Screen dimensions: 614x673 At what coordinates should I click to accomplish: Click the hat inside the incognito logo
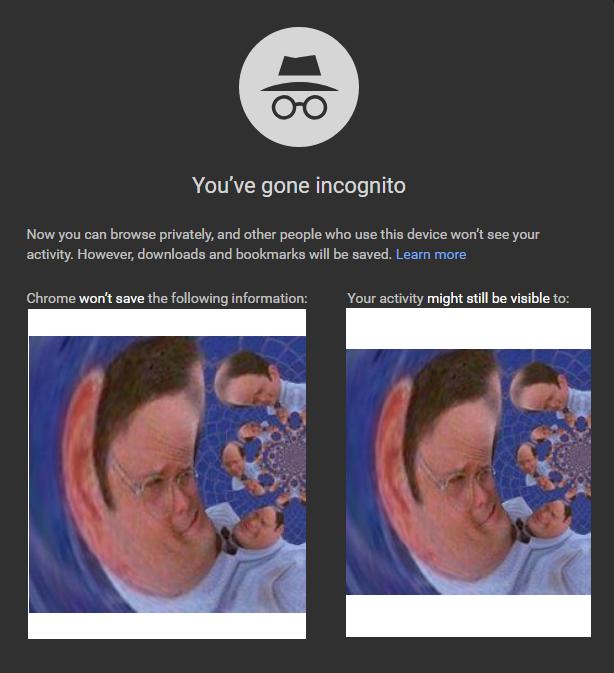299,73
